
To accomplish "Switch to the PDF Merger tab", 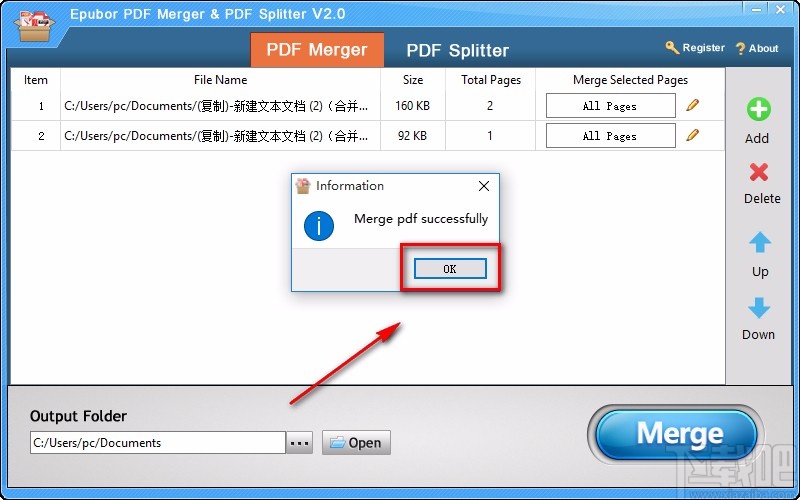I will click(x=317, y=50).
